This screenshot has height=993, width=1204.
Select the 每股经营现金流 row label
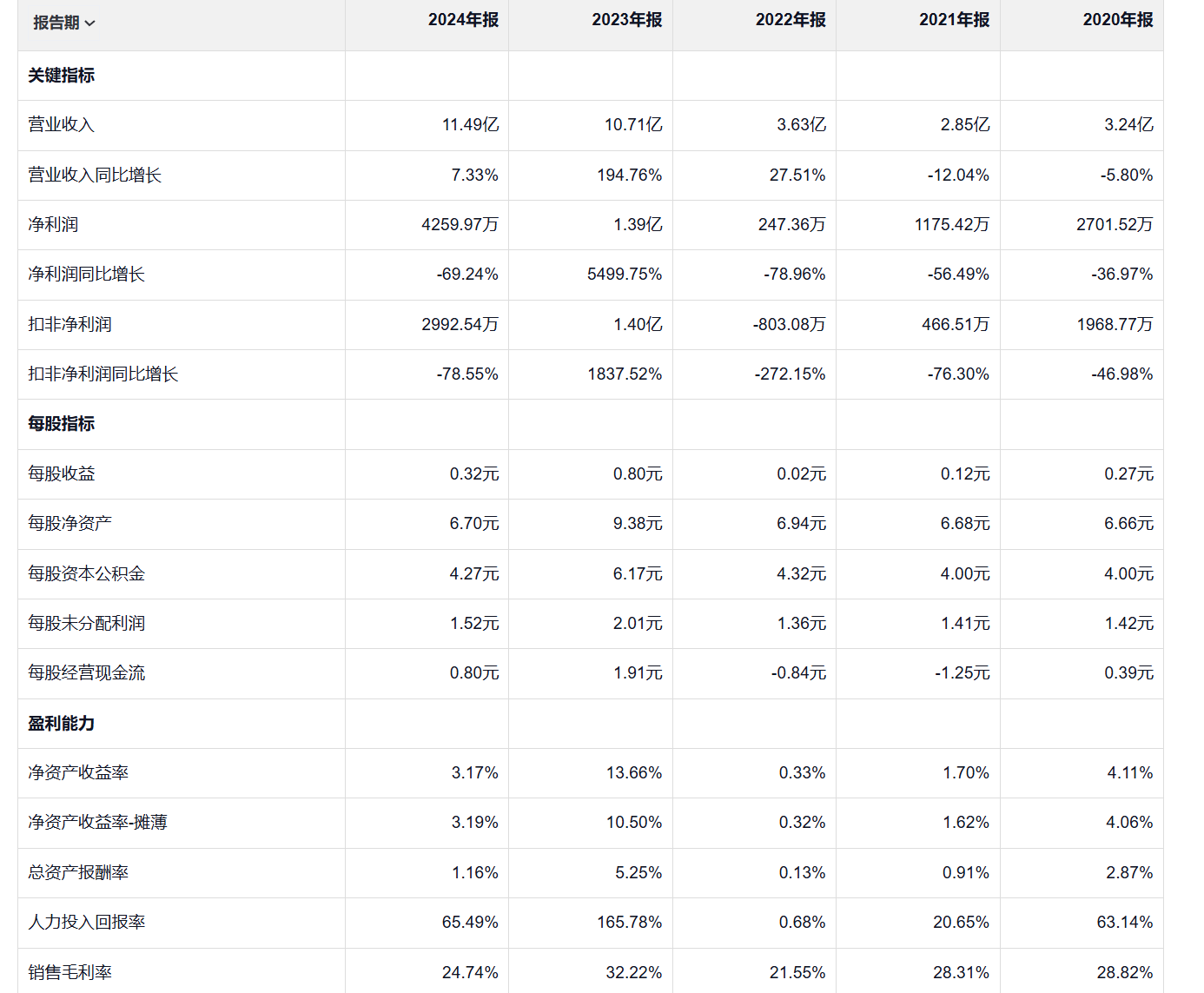(86, 673)
